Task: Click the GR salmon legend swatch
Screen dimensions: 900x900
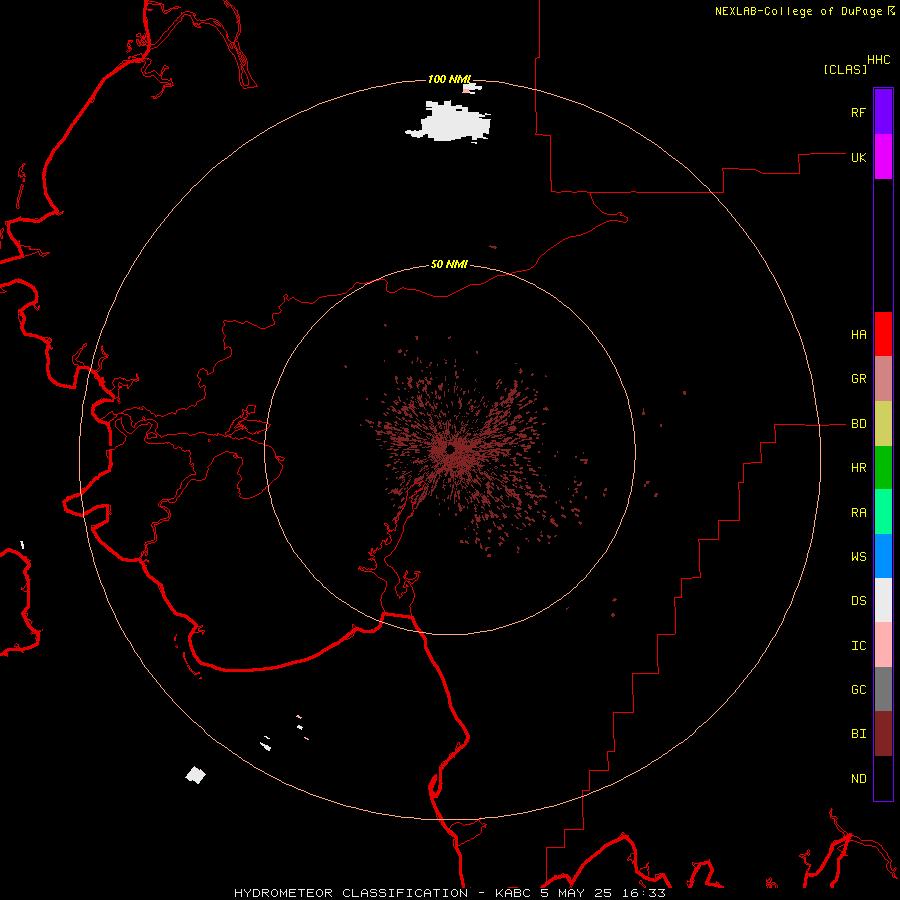Action: coord(883,379)
